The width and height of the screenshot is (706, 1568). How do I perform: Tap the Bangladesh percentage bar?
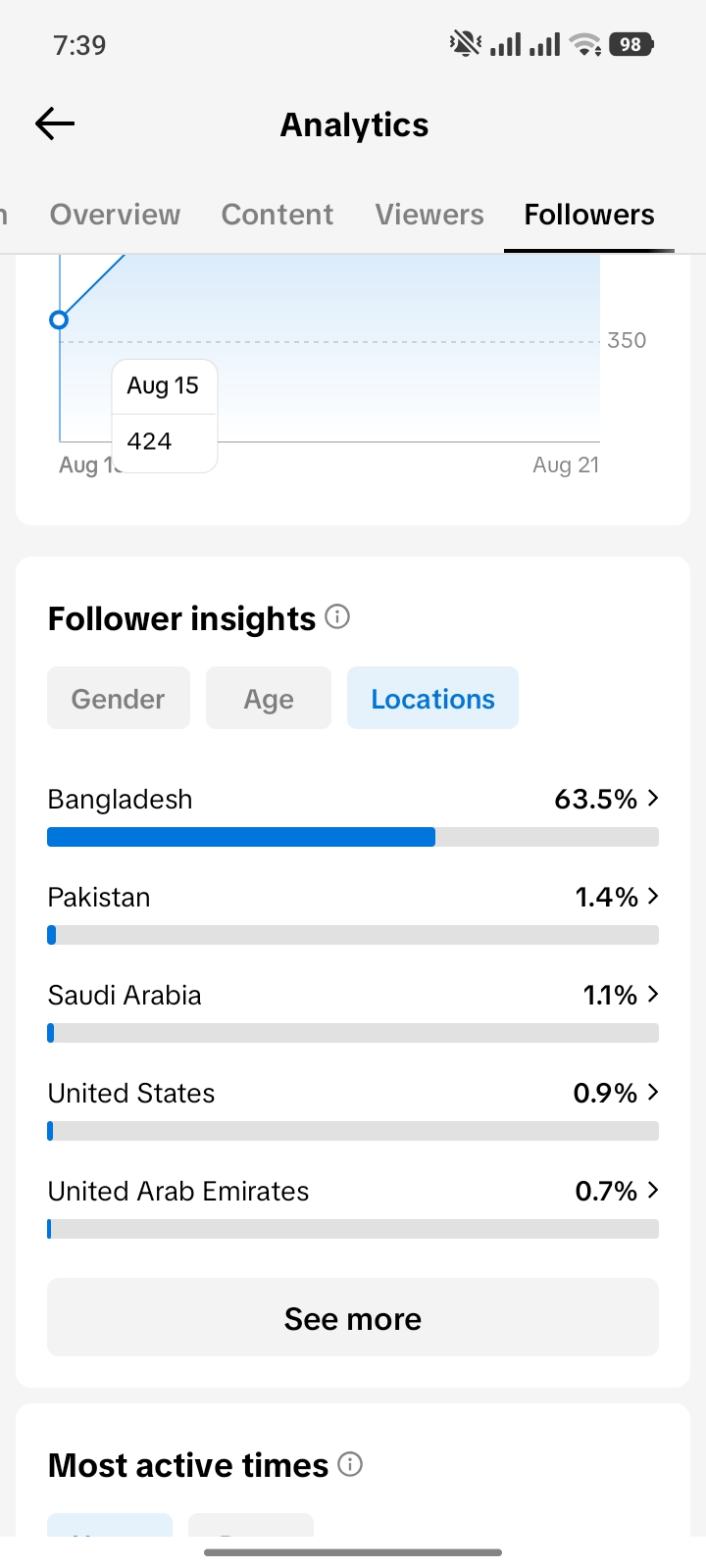click(x=353, y=837)
